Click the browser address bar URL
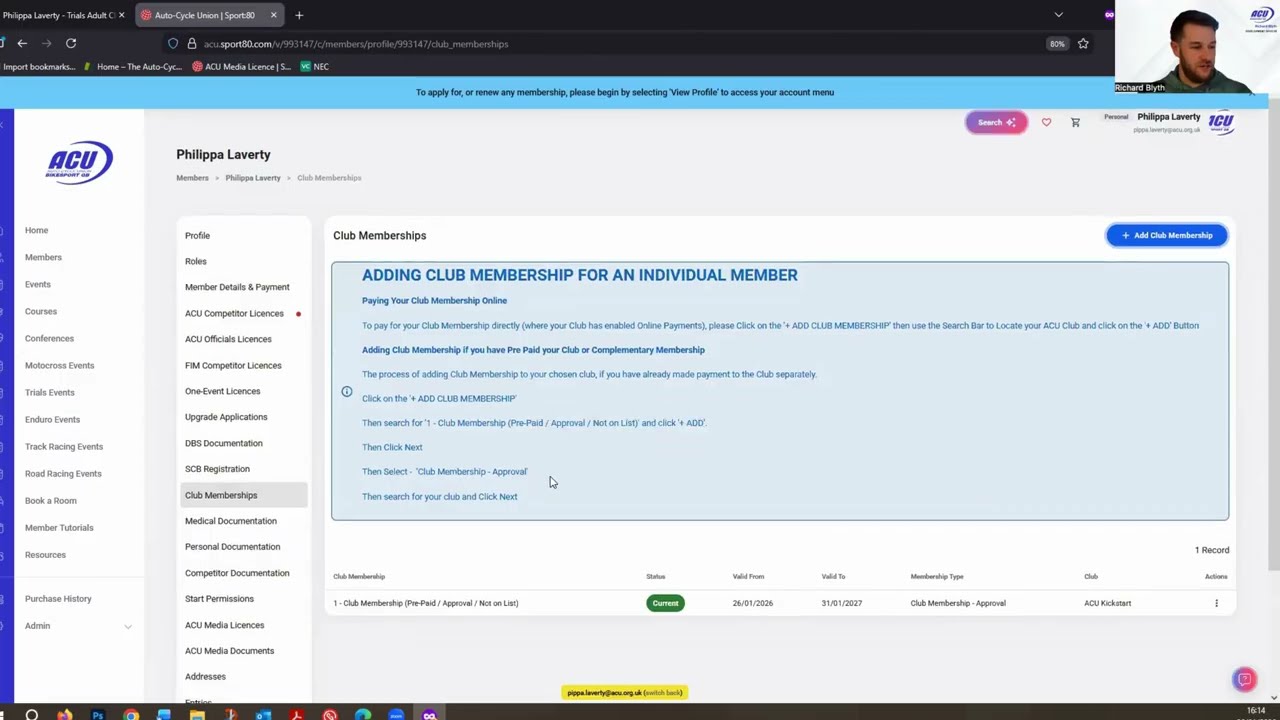This screenshot has width=1280, height=720. [356, 44]
